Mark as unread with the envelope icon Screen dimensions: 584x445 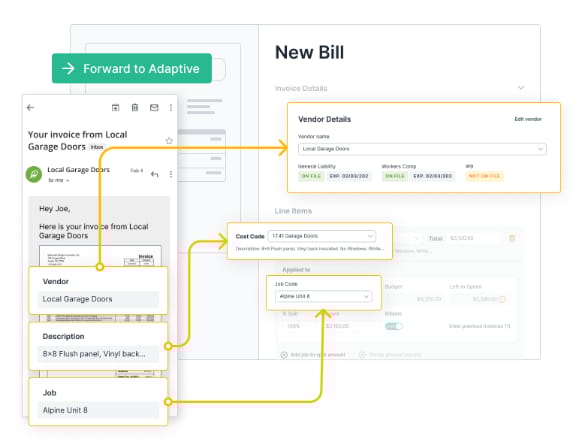[x=154, y=108]
